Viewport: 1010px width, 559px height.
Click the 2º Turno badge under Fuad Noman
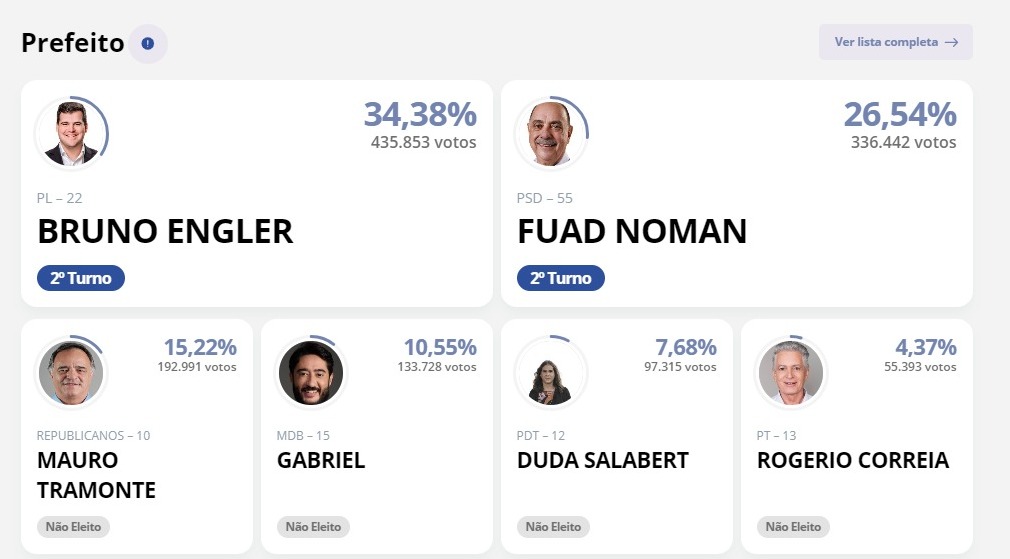coord(560,278)
